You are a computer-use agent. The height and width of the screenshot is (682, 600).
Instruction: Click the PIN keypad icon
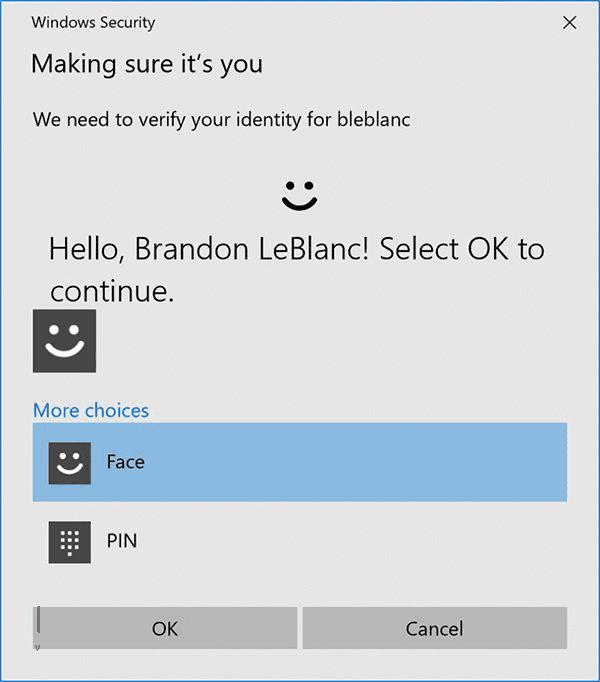coord(69,542)
